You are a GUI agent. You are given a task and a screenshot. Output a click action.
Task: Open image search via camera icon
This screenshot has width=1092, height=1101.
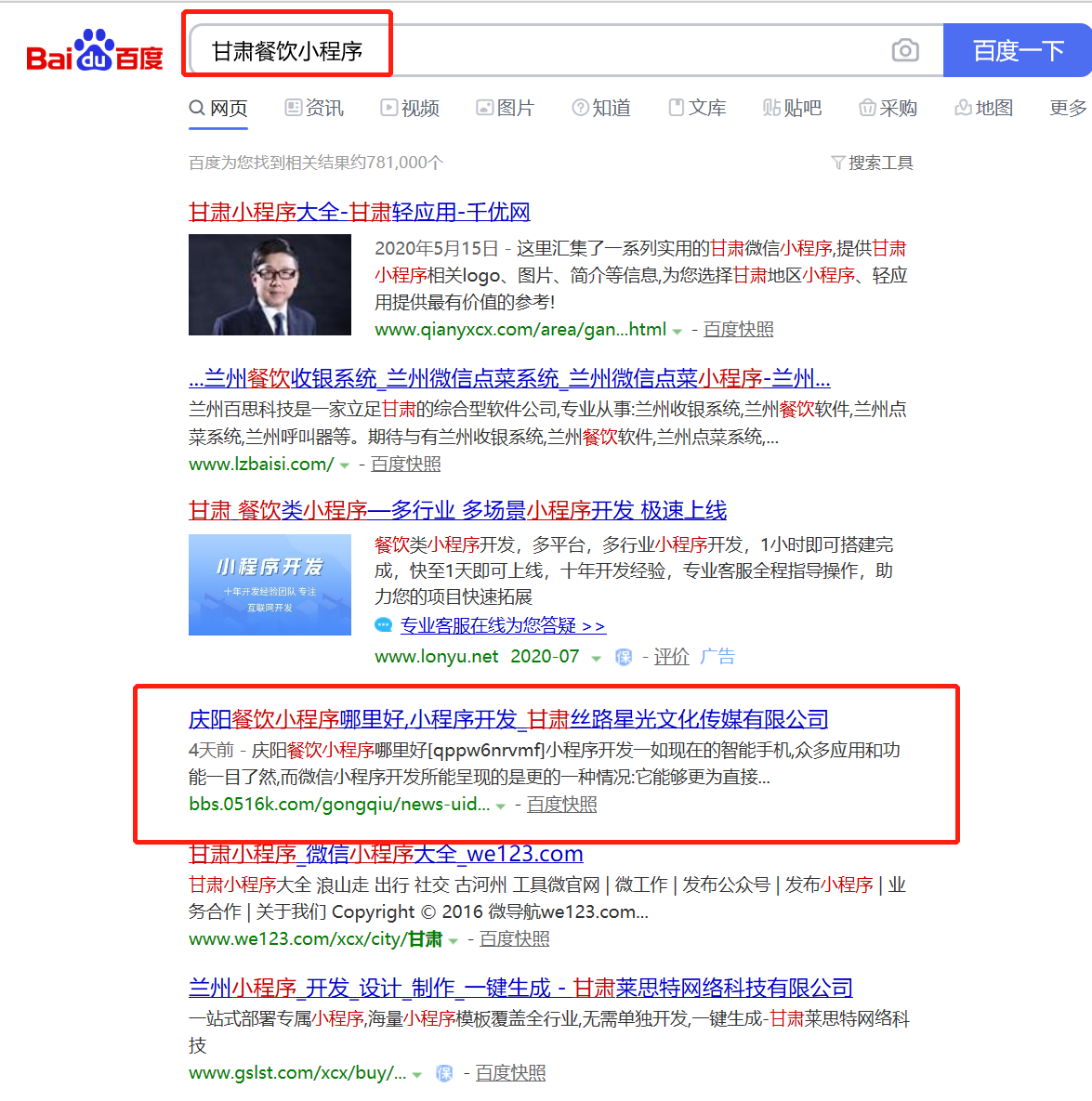[x=905, y=50]
